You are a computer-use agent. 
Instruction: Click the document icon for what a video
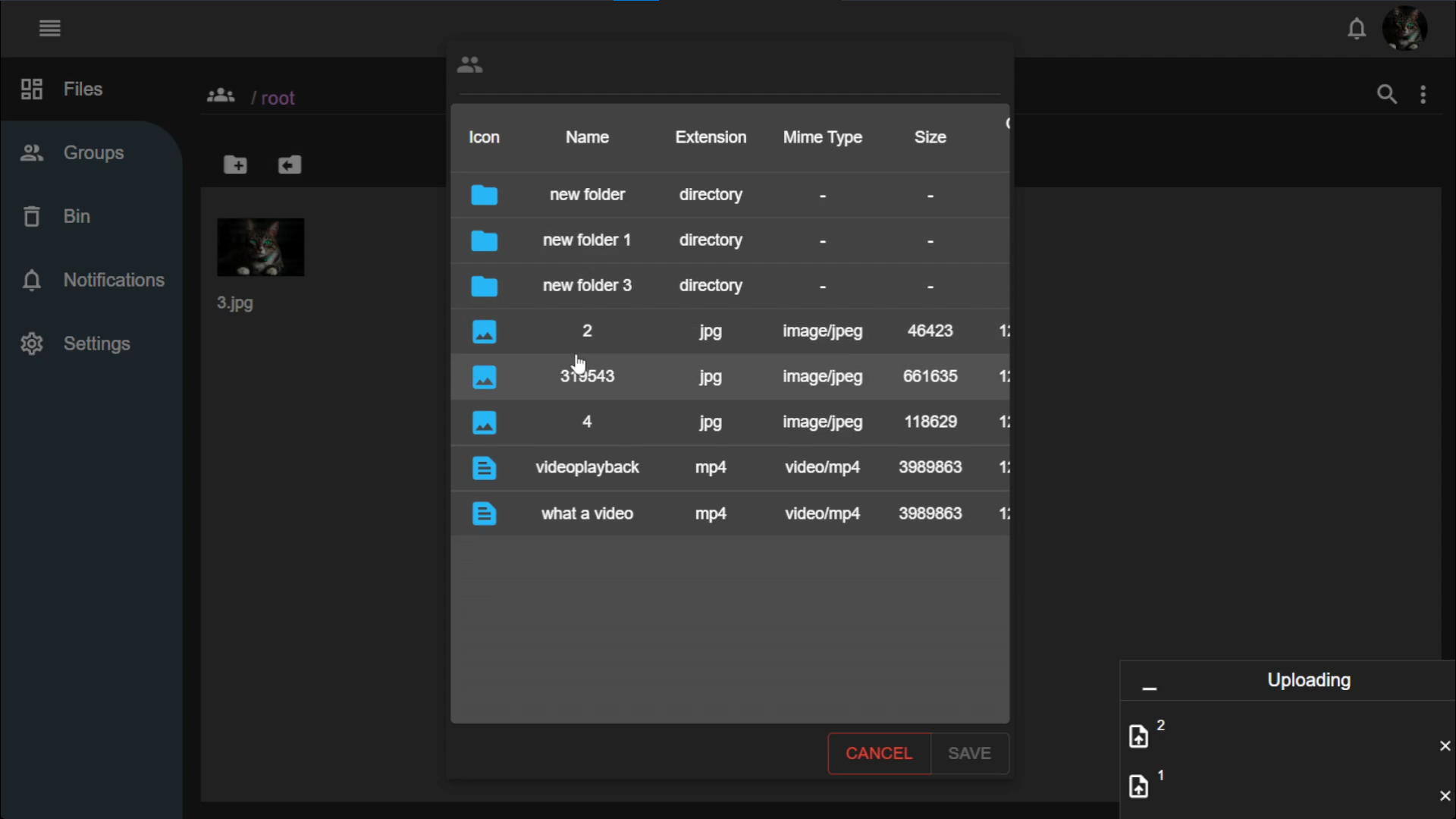(485, 513)
